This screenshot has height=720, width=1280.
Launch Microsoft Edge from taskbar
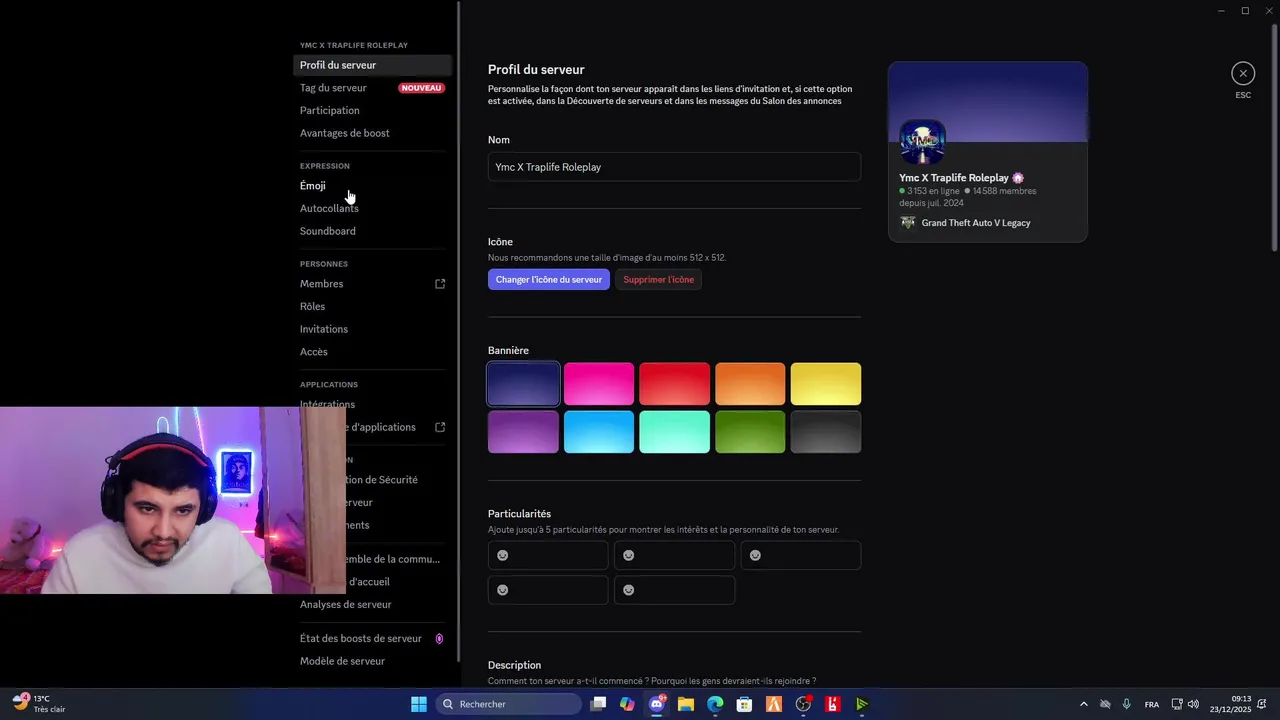coord(715,704)
